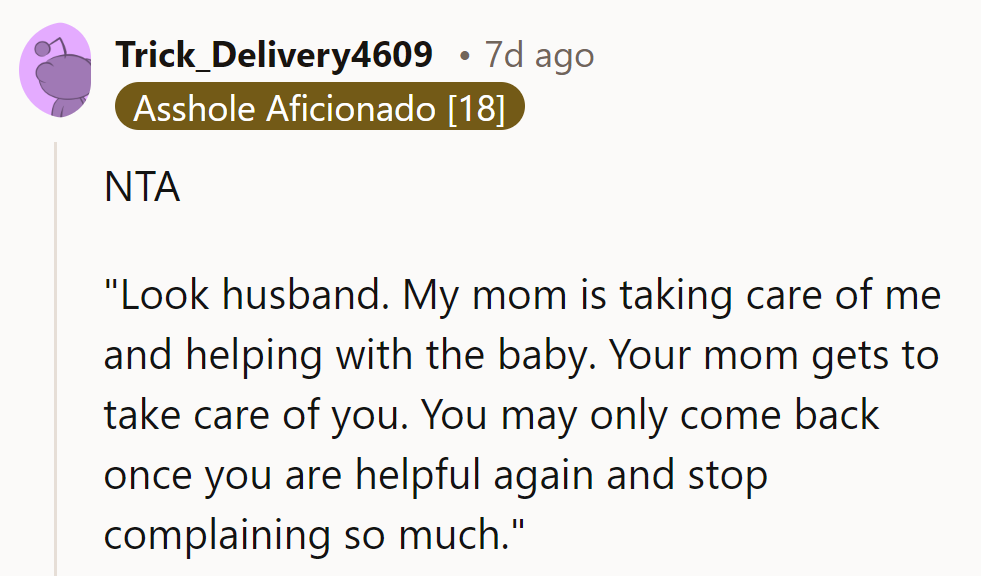The height and width of the screenshot is (576, 981).
Task: Open the Trick_Delivery4609 username link
Action: (x=274, y=55)
